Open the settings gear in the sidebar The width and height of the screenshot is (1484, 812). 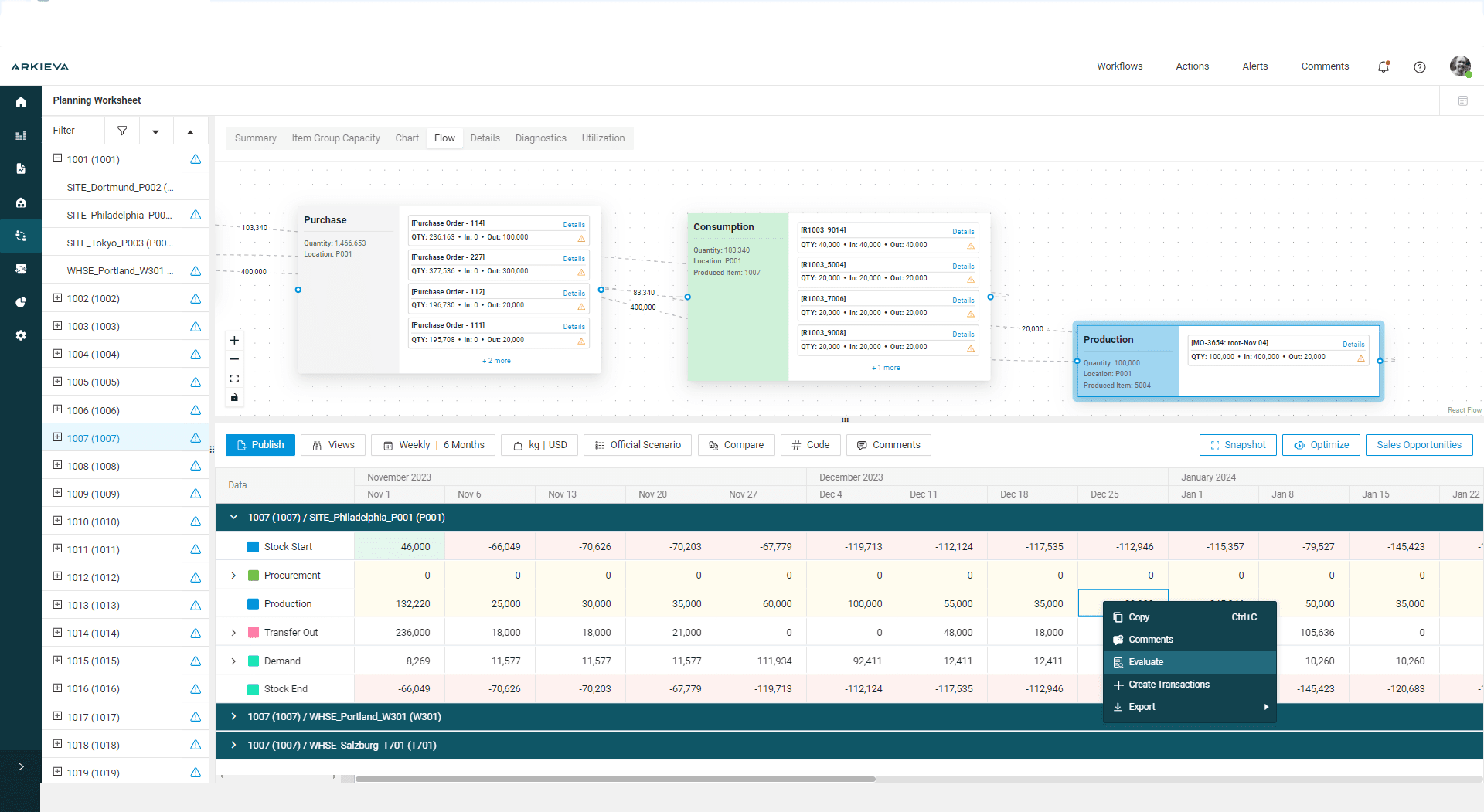click(21, 335)
